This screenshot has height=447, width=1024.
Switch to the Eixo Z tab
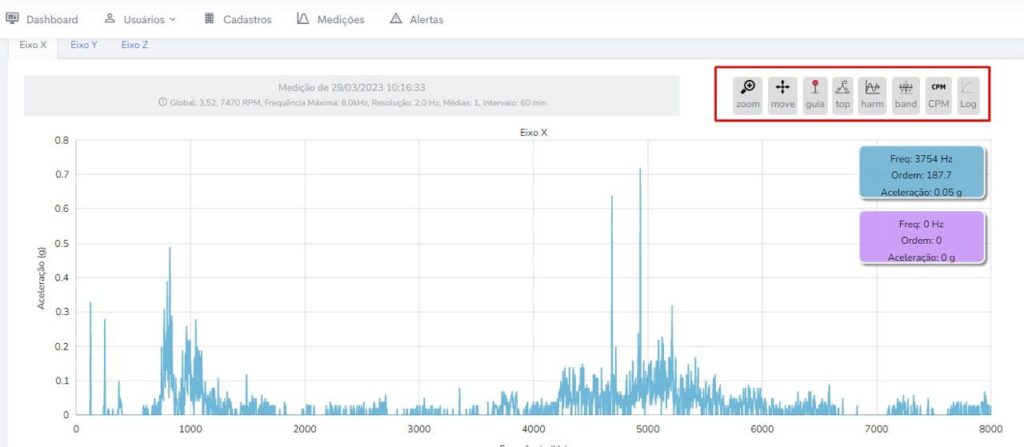[x=135, y=45]
